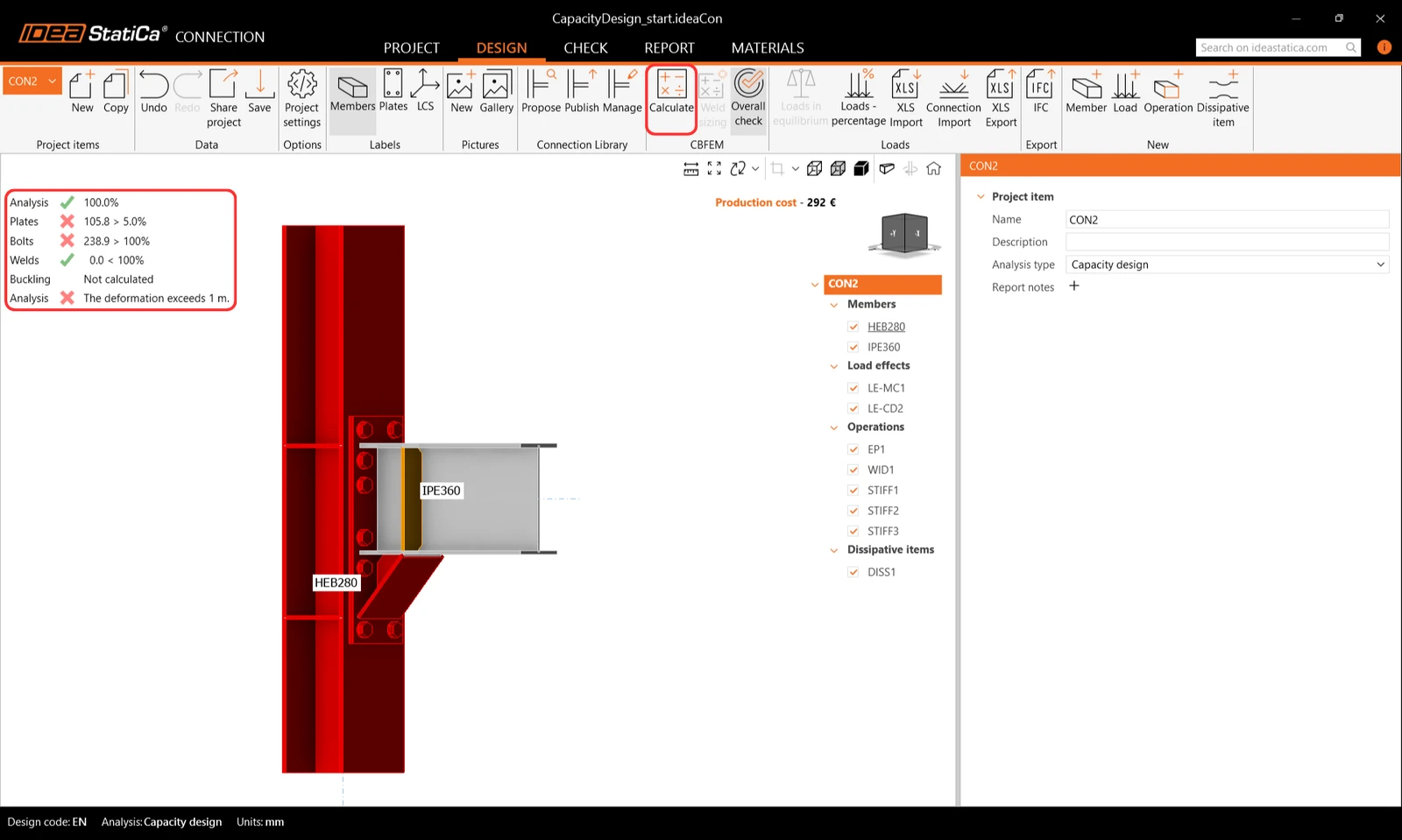Export to IFC
The height and width of the screenshot is (840, 1402).
1040,92
